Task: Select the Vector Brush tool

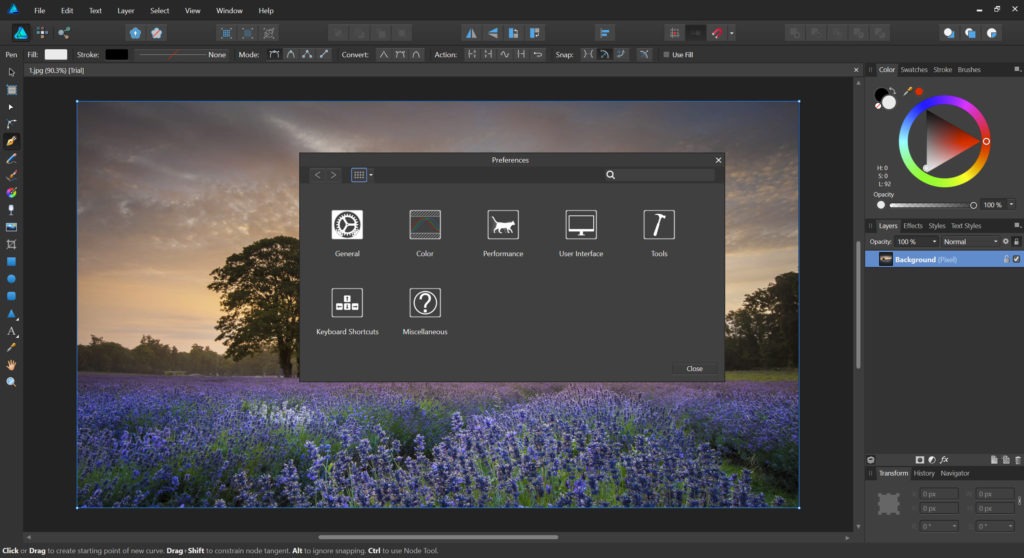Action: pos(11,176)
